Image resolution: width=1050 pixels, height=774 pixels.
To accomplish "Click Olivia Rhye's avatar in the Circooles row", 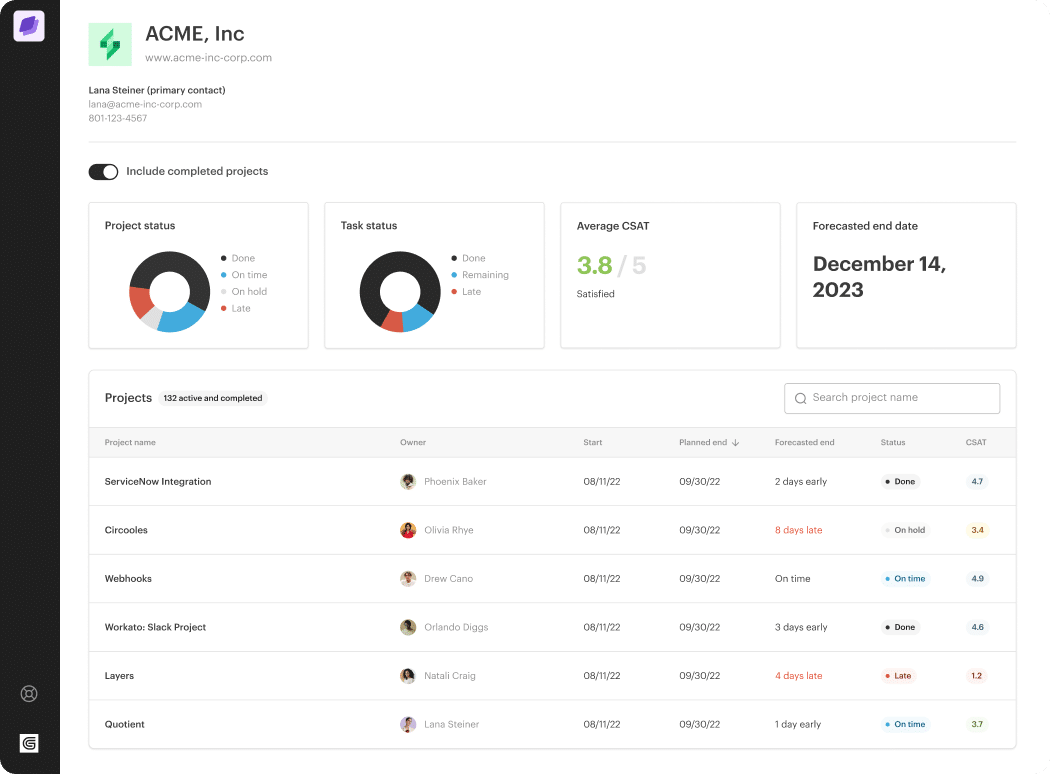I will (408, 530).
